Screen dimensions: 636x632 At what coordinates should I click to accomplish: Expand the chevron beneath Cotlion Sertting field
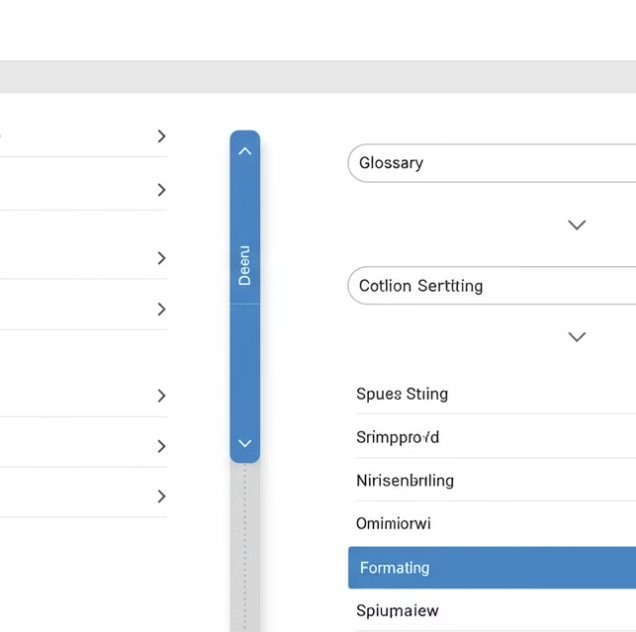coord(577,337)
